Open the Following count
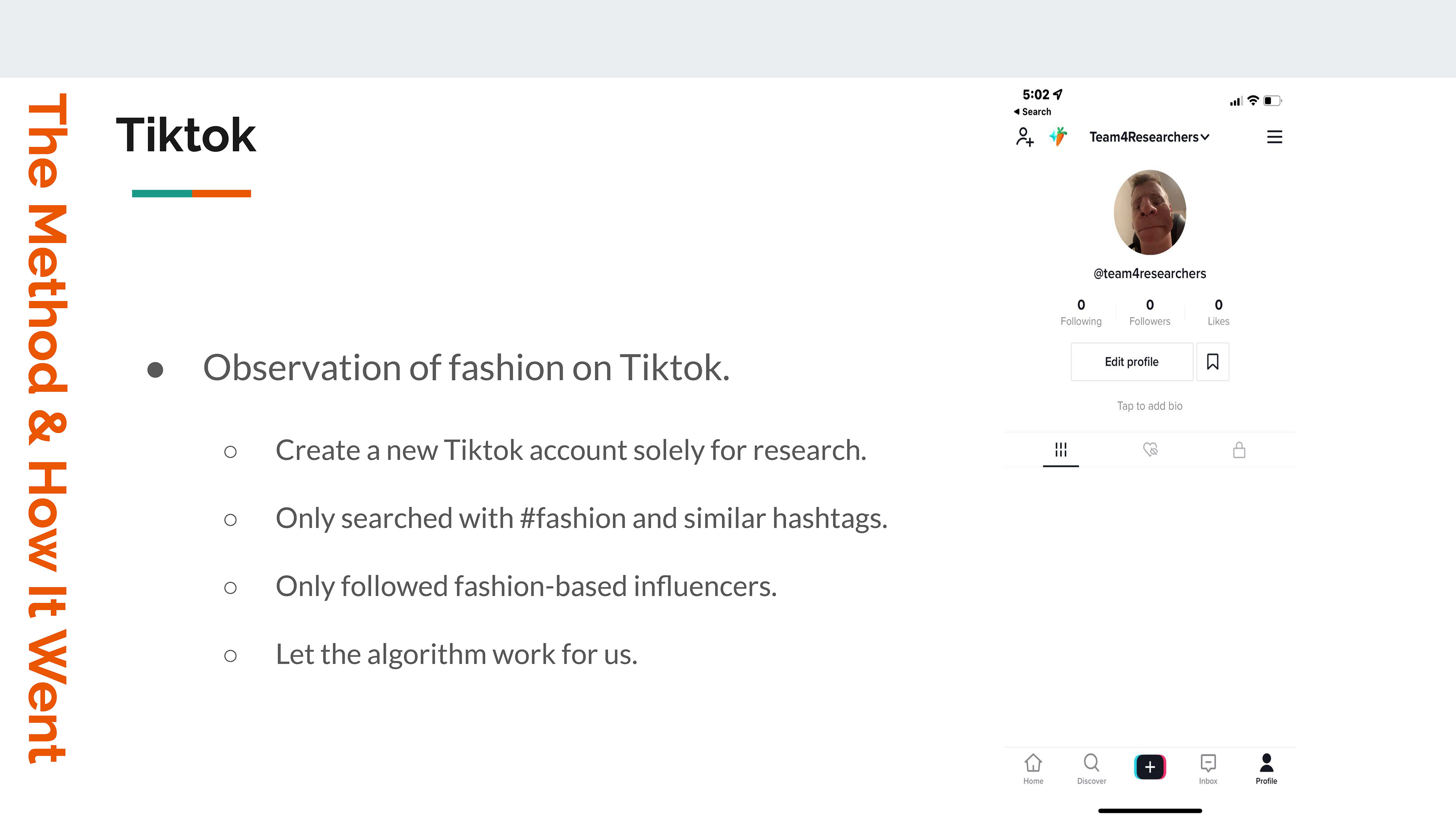Image resolution: width=1456 pixels, height=819 pixels. (1081, 312)
